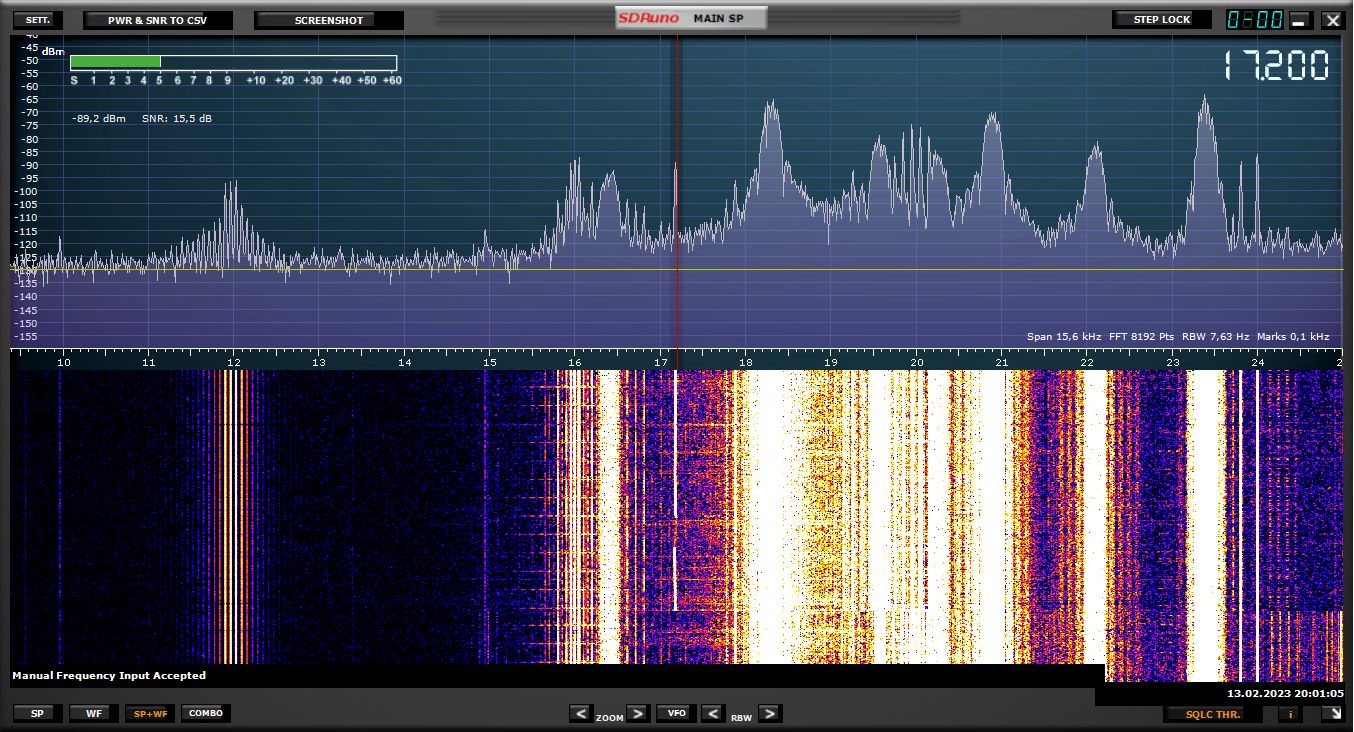Decrease RBW with the left arrow
The width and height of the screenshot is (1354, 732).
click(712, 713)
